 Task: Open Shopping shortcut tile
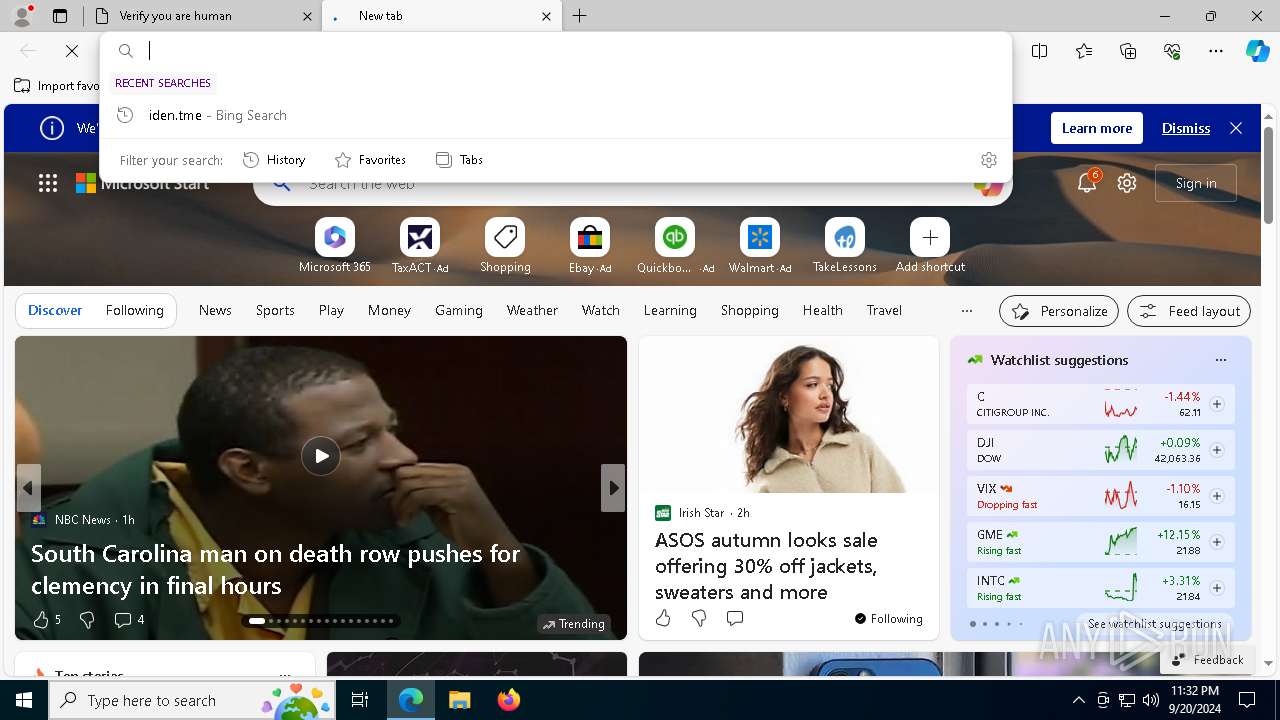(x=505, y=246)
